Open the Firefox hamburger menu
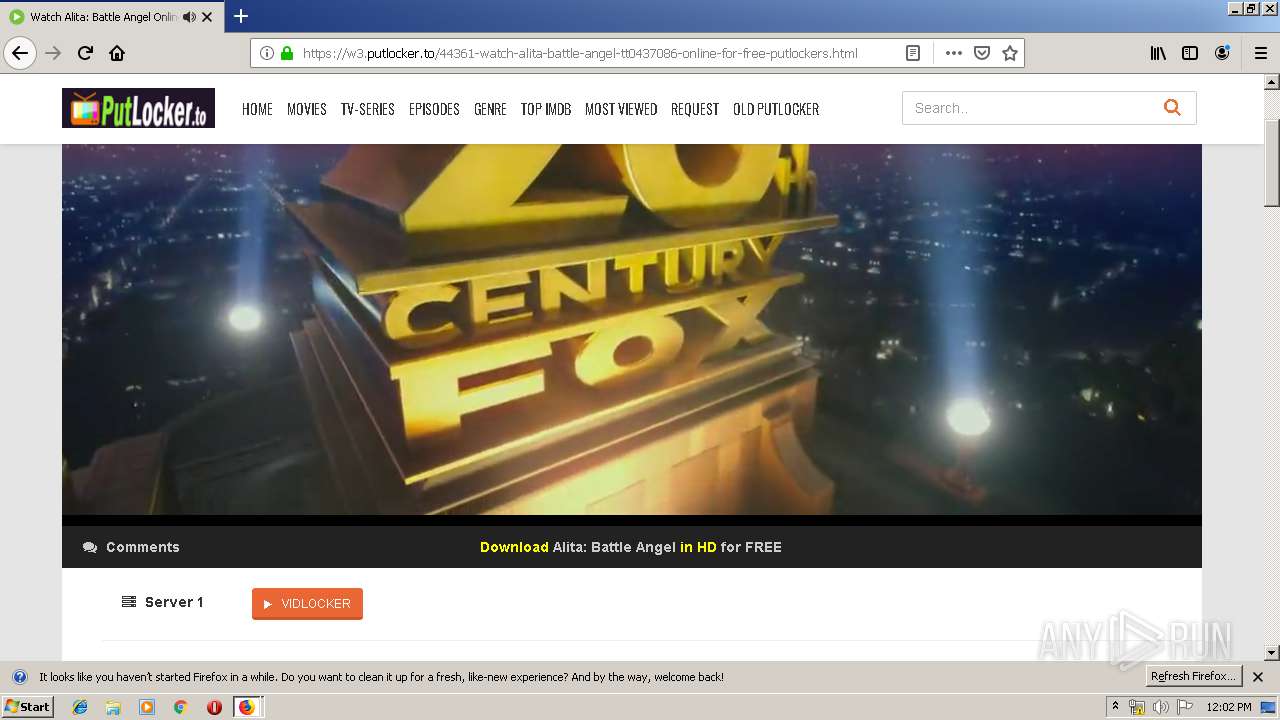The height and width of the screenshot is (720, 1280). [x=1261, y=53]
